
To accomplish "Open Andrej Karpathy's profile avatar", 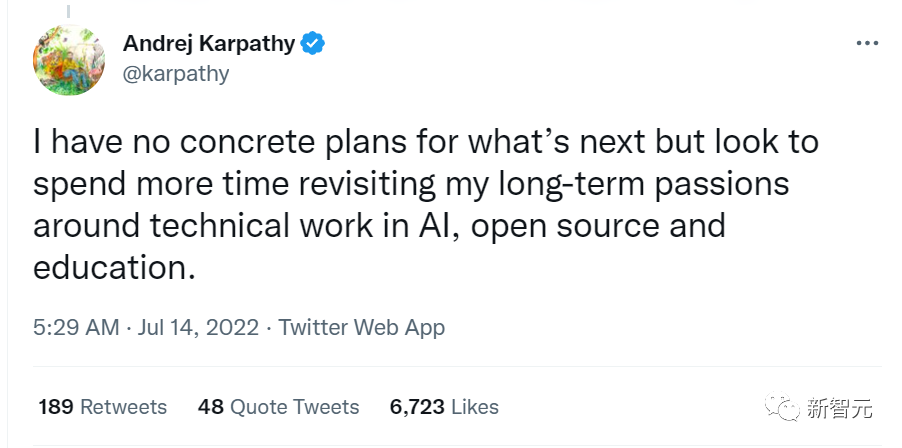I will 69,59.
